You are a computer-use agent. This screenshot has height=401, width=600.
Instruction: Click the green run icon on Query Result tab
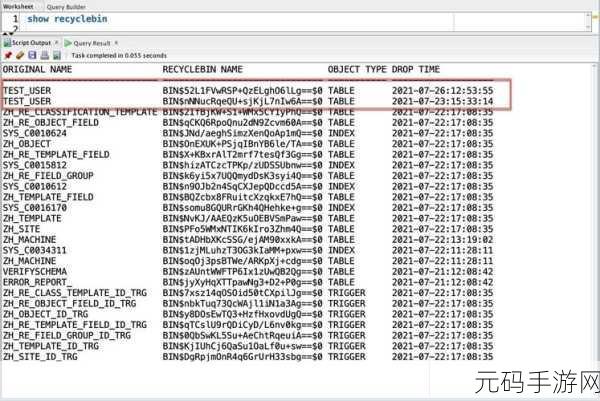(68, 43)
